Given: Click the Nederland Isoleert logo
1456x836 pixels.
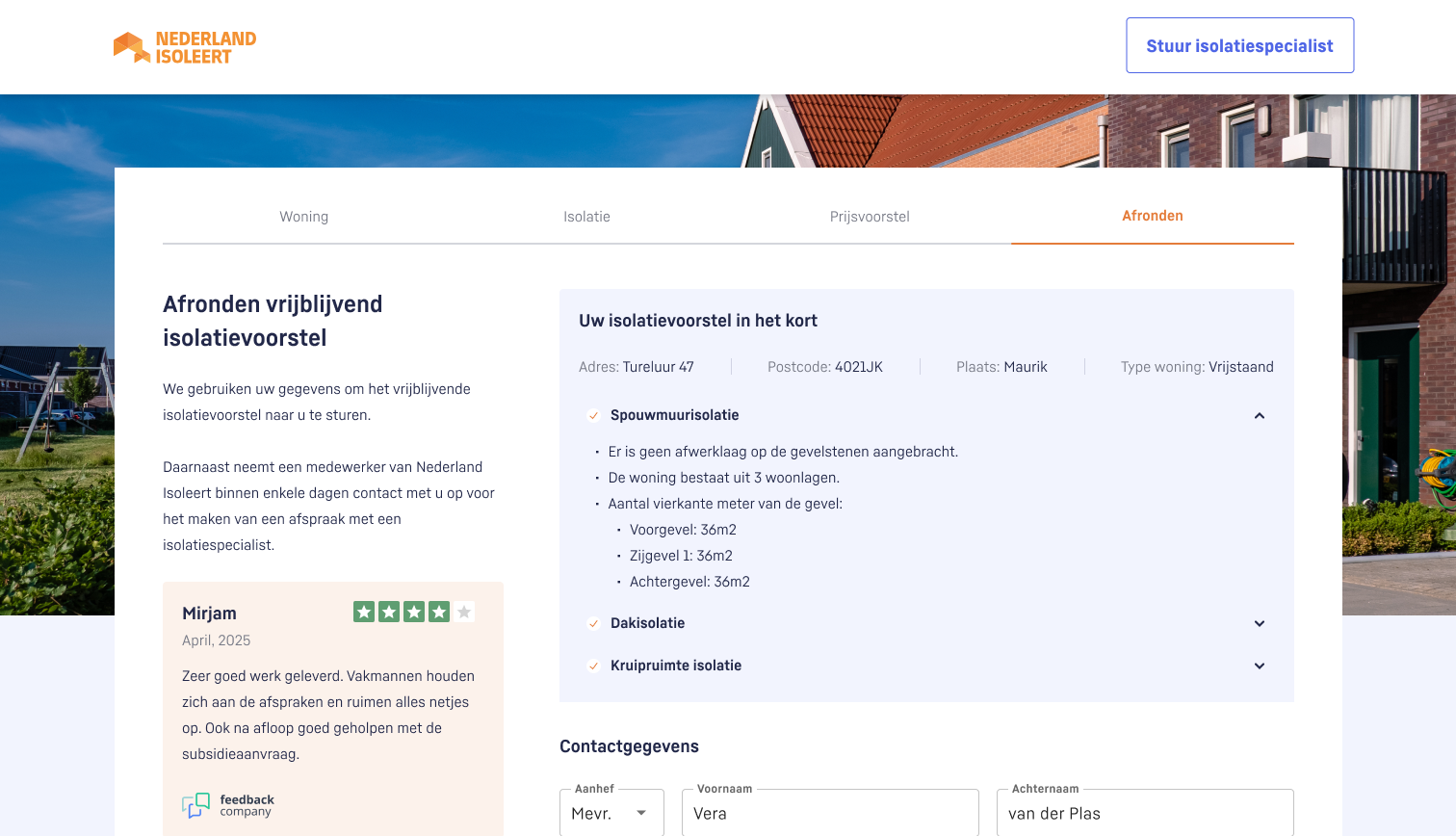Looking at the screenshot, I should pos(185,47).
